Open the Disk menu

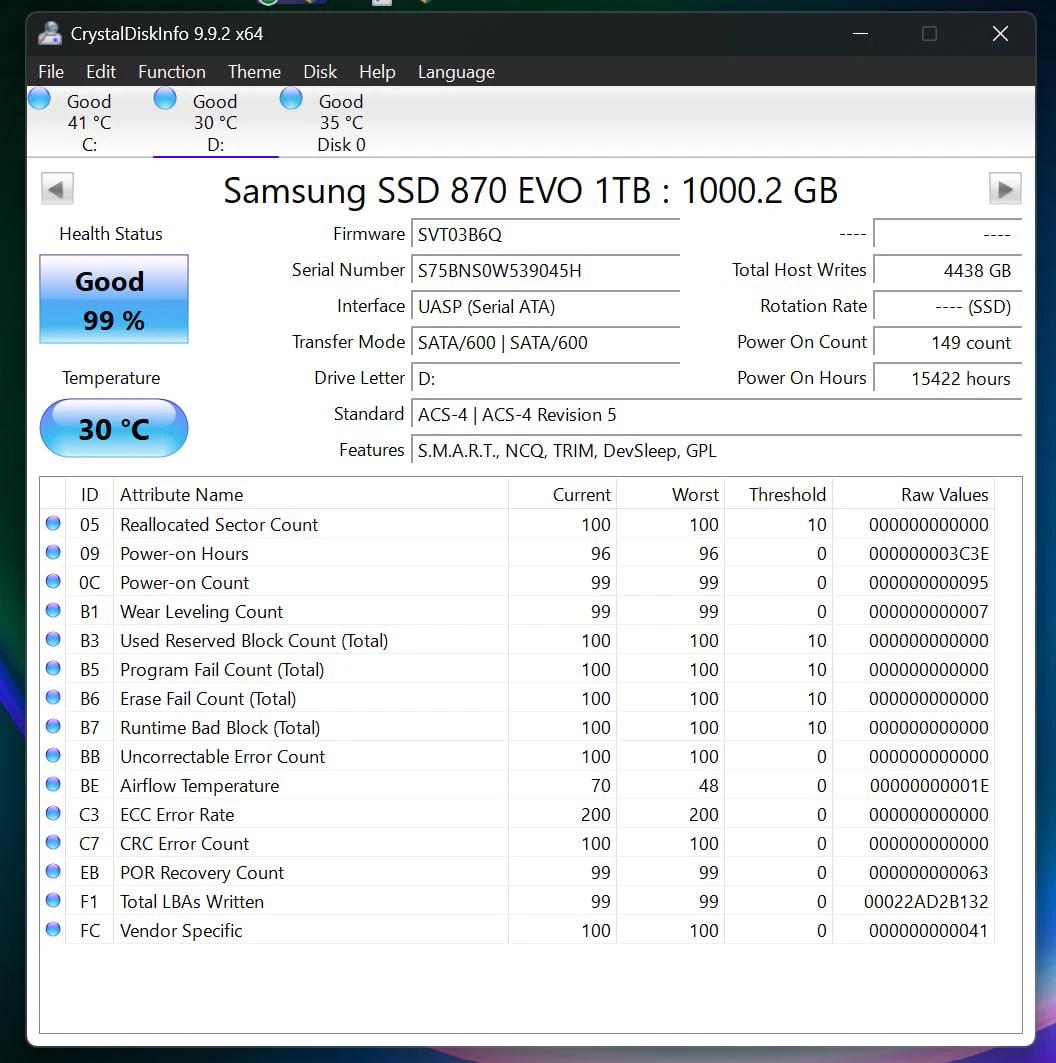coord(320,72)
